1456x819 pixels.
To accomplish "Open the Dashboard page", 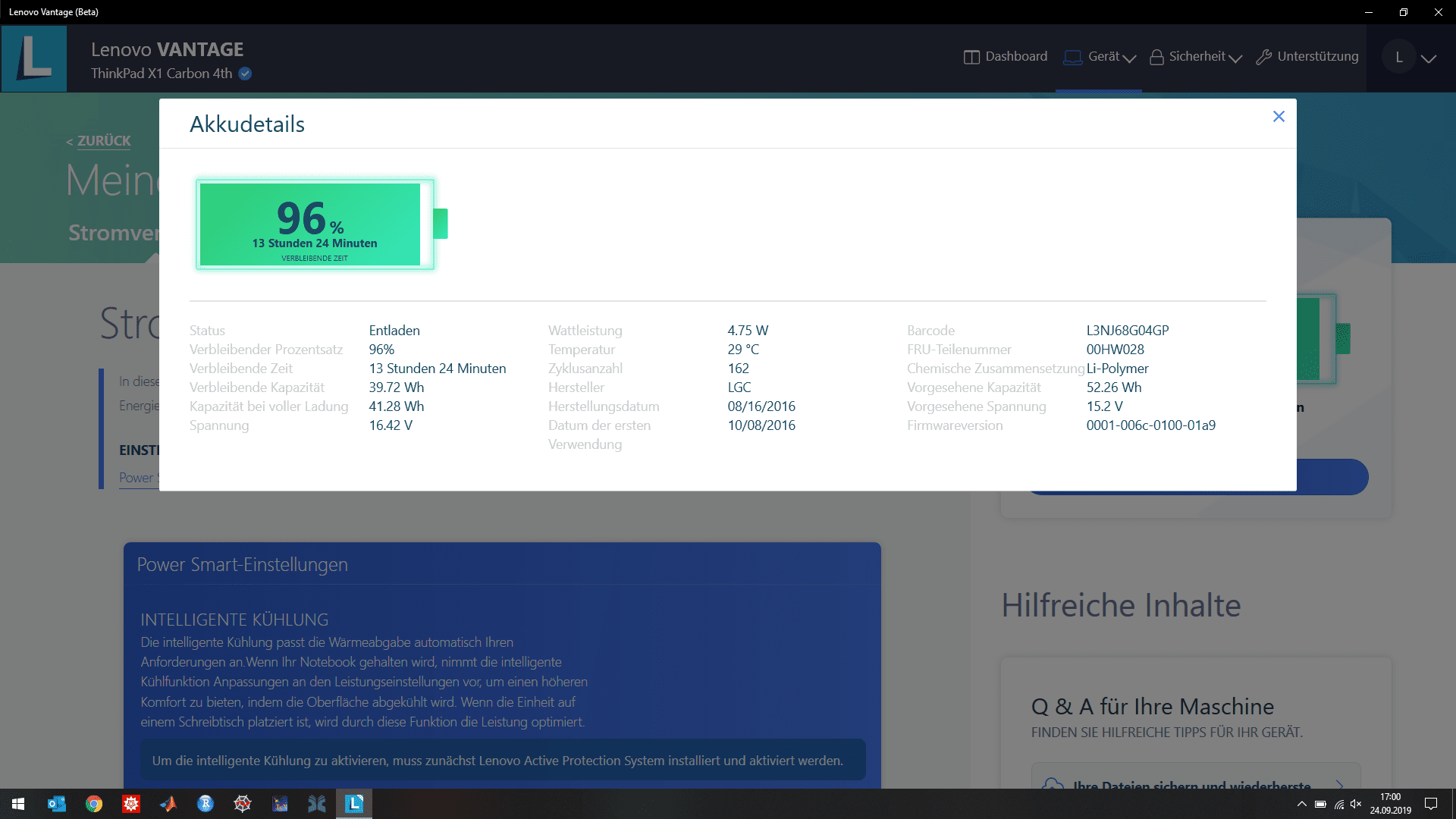I will click(x=1006, y=57).
